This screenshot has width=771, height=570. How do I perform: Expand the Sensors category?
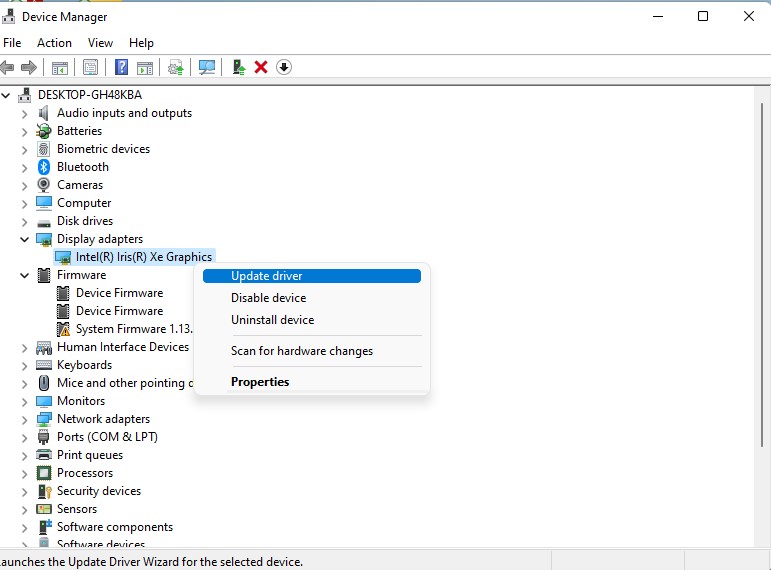25,510
